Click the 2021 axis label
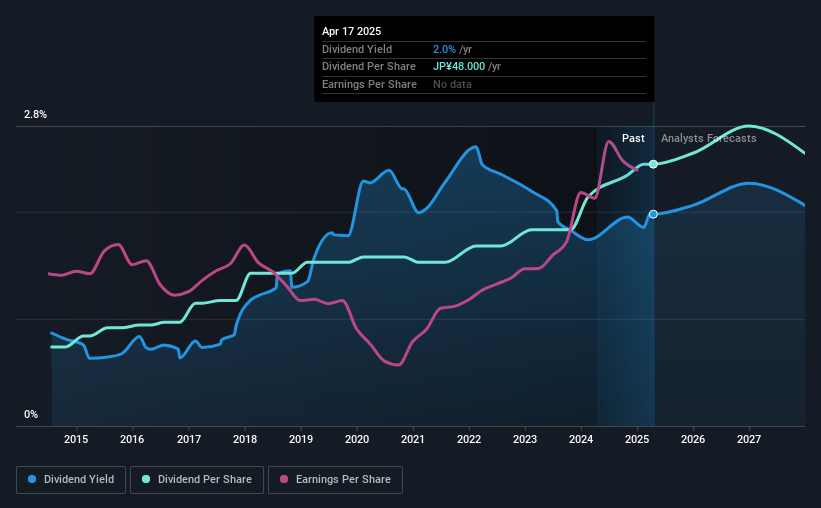 click(413, 439)
